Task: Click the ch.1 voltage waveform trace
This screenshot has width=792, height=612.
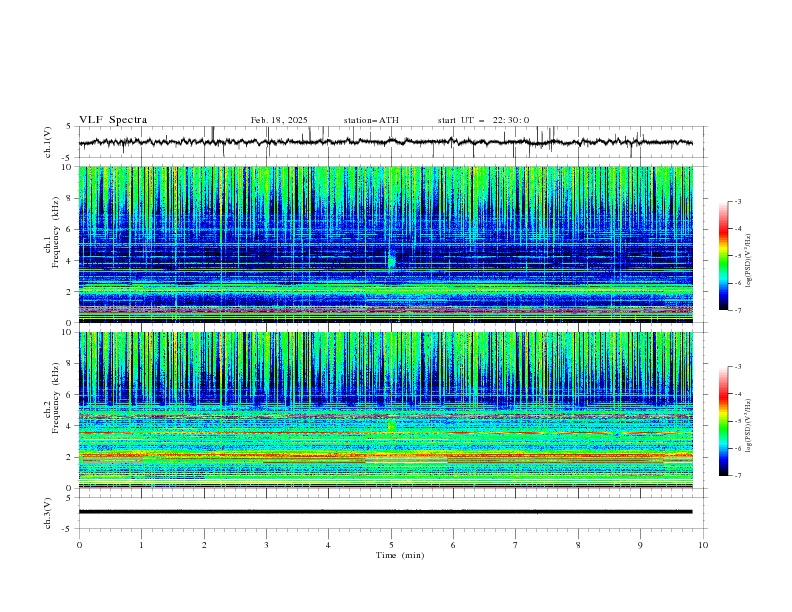Action: (385, 142)
